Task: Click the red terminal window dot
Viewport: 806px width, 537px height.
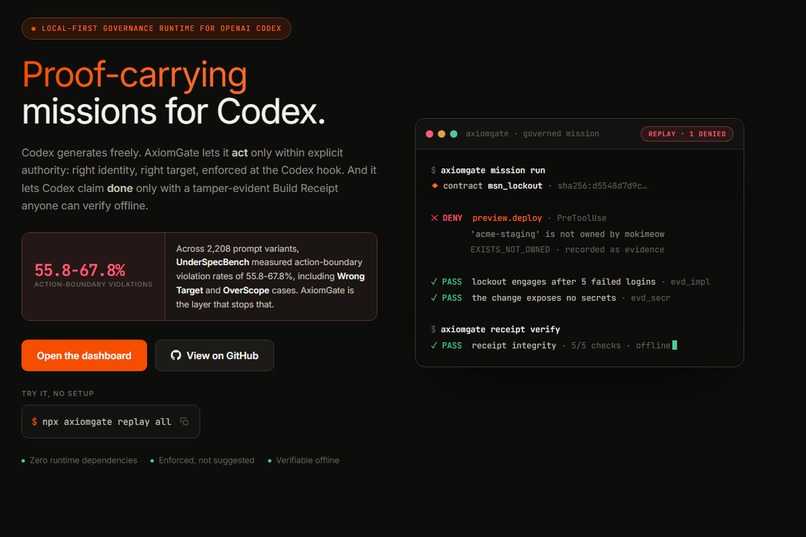Action: point(429,134)
